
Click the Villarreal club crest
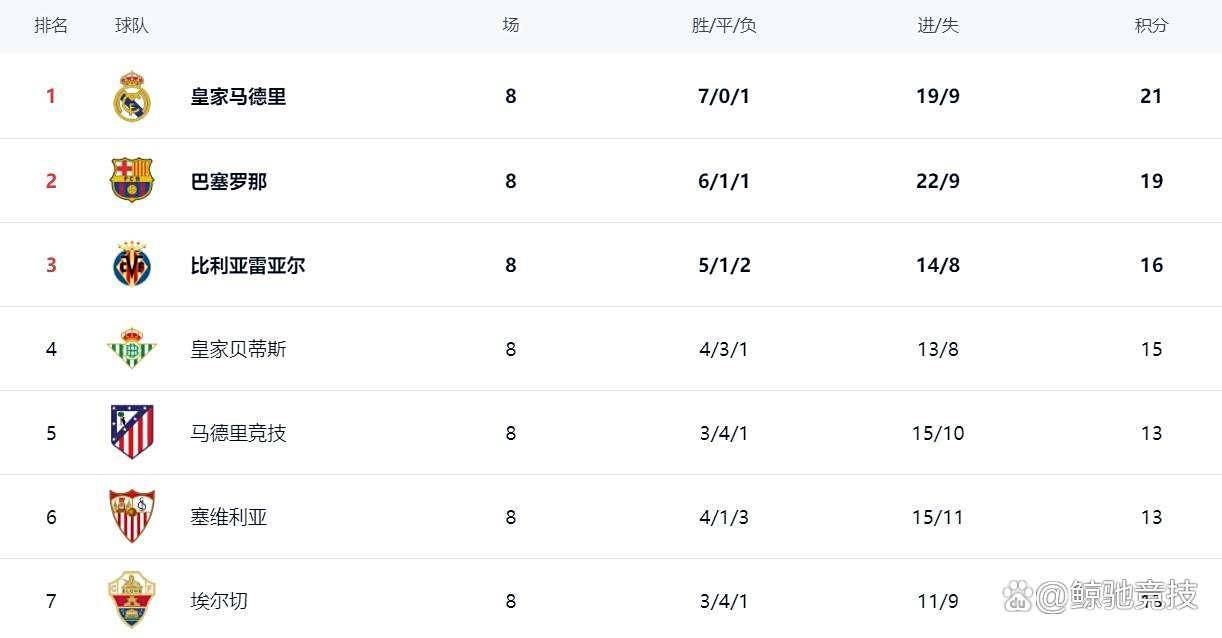132,265
